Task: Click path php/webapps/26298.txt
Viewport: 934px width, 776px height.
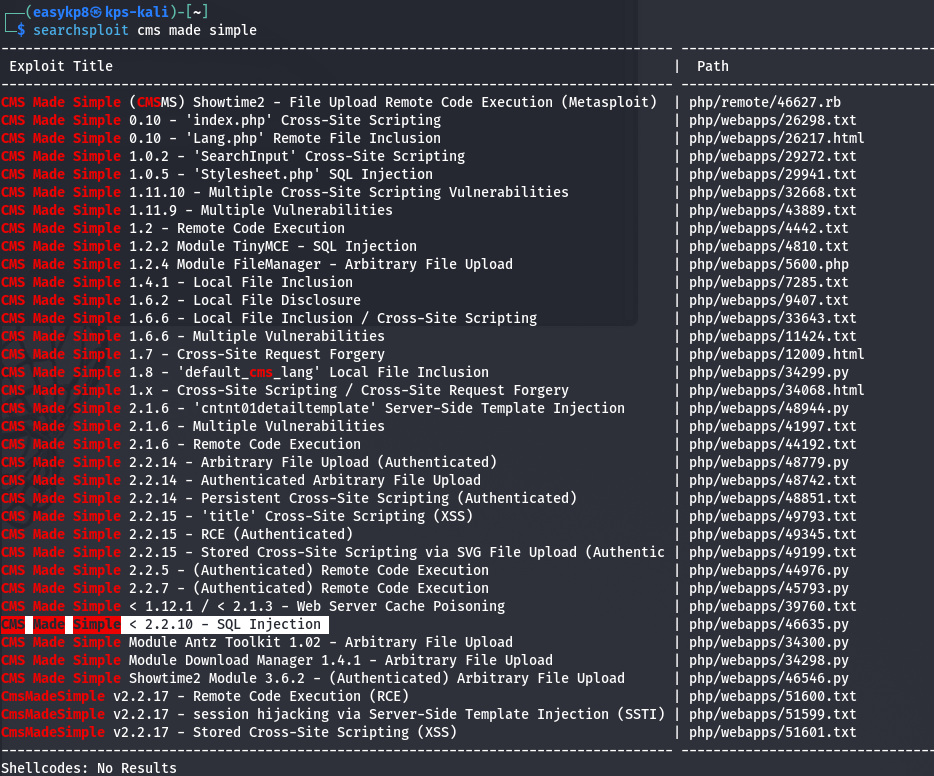Action: coord(773,120)
